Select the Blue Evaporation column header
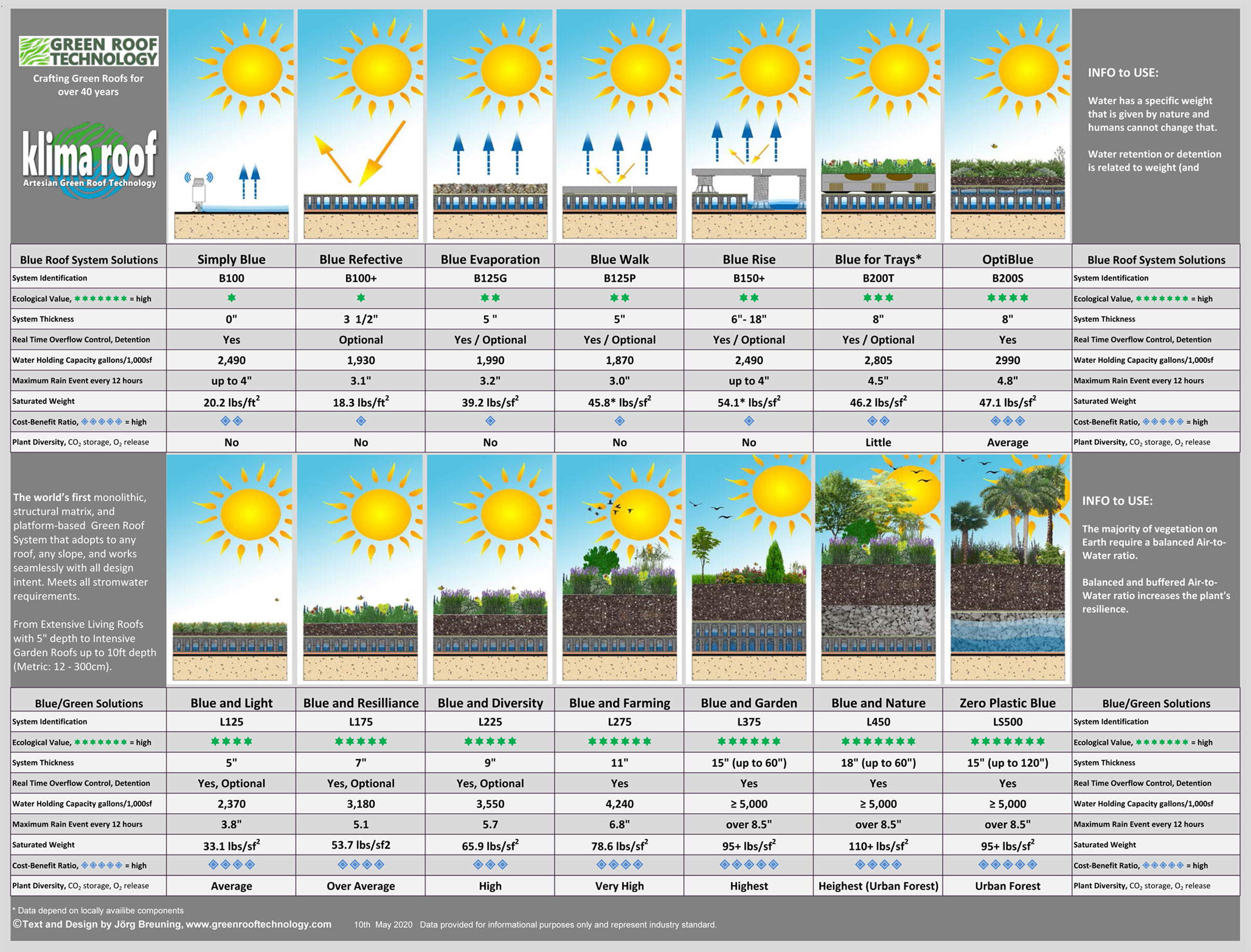 click(x=490, y=260)
